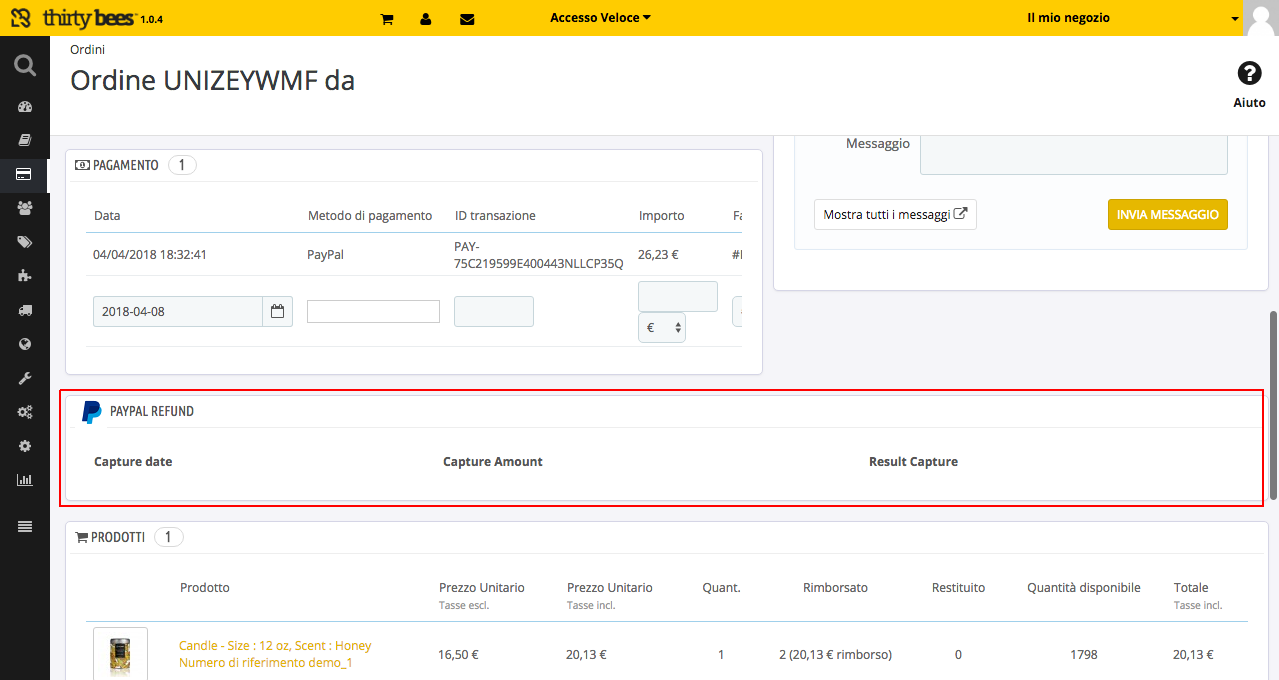The width and height of the screenshot is (1279, 680).
Task: Open the shipping truck icon
Action: tap(25, 310)
